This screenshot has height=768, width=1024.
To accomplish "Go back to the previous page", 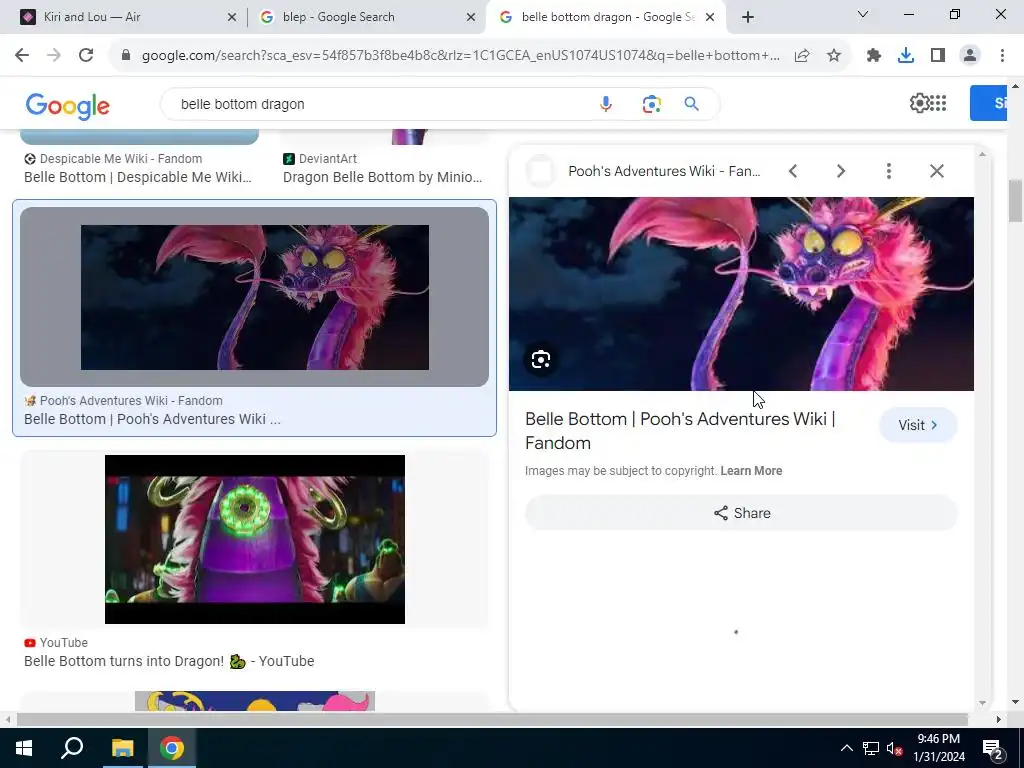I will tap(22, 56).
